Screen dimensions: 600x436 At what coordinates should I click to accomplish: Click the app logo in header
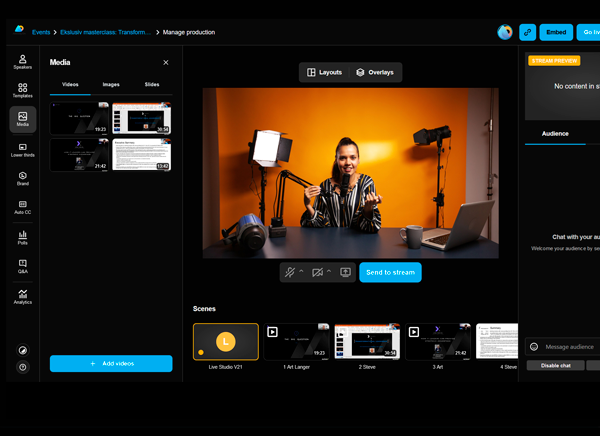[x=19, y=29]
